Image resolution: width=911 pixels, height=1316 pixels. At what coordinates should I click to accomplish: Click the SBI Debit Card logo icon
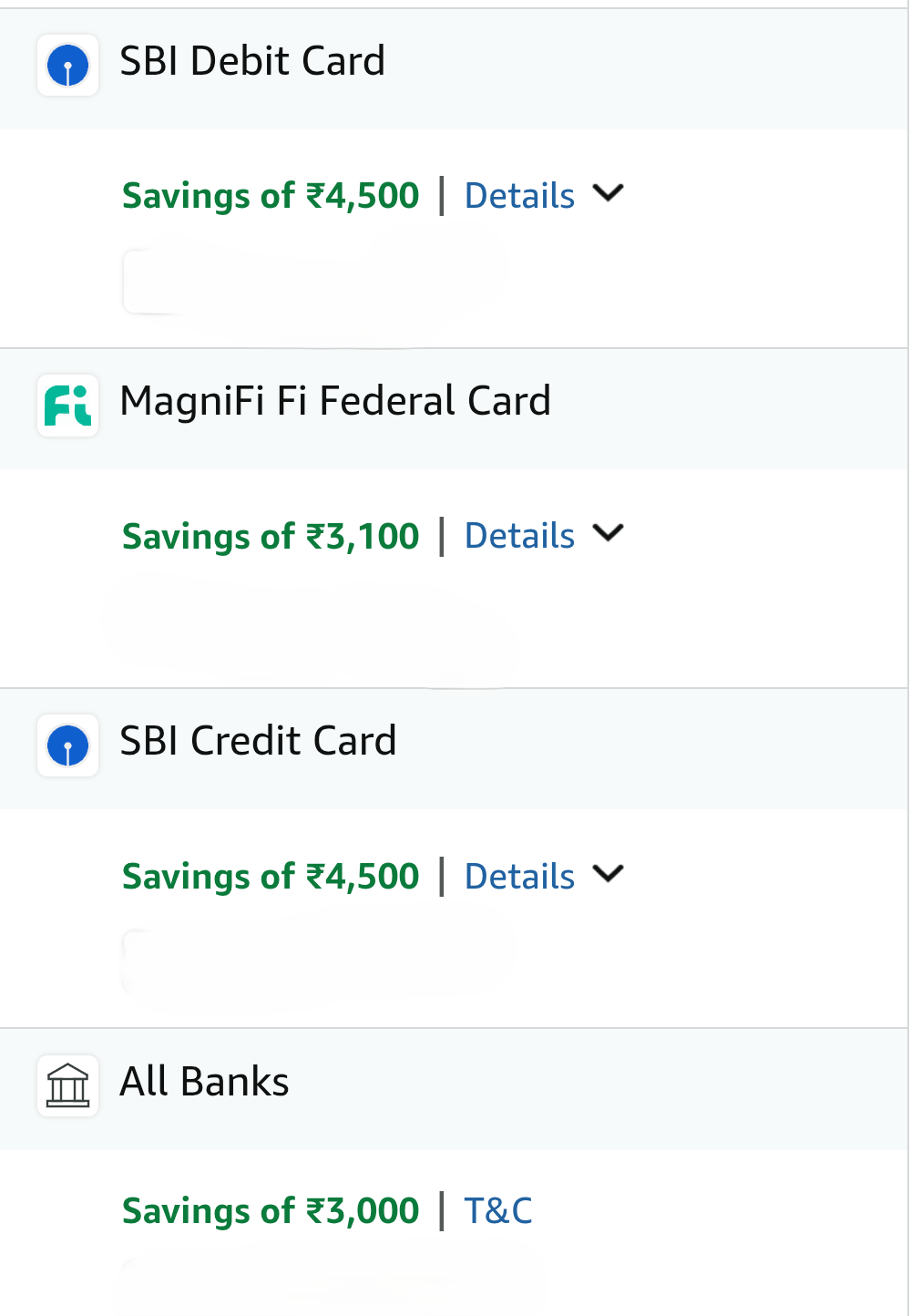coord(68,66)
